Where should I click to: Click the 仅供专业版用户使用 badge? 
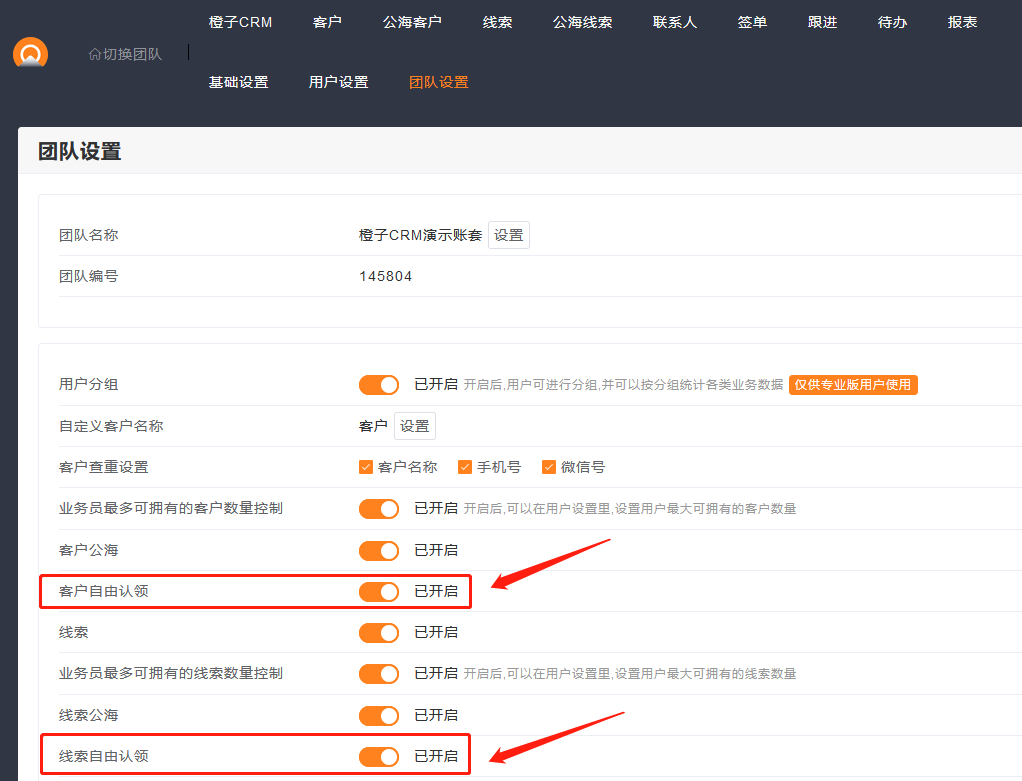click(853, 385)
